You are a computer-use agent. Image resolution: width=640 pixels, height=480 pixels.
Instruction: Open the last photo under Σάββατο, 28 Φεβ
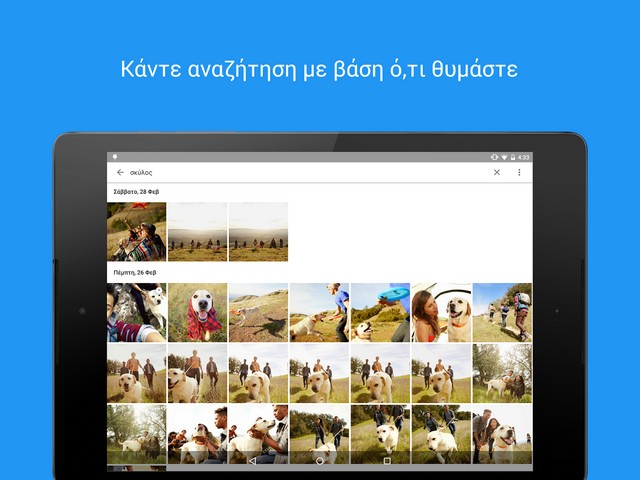pos(258,232)
